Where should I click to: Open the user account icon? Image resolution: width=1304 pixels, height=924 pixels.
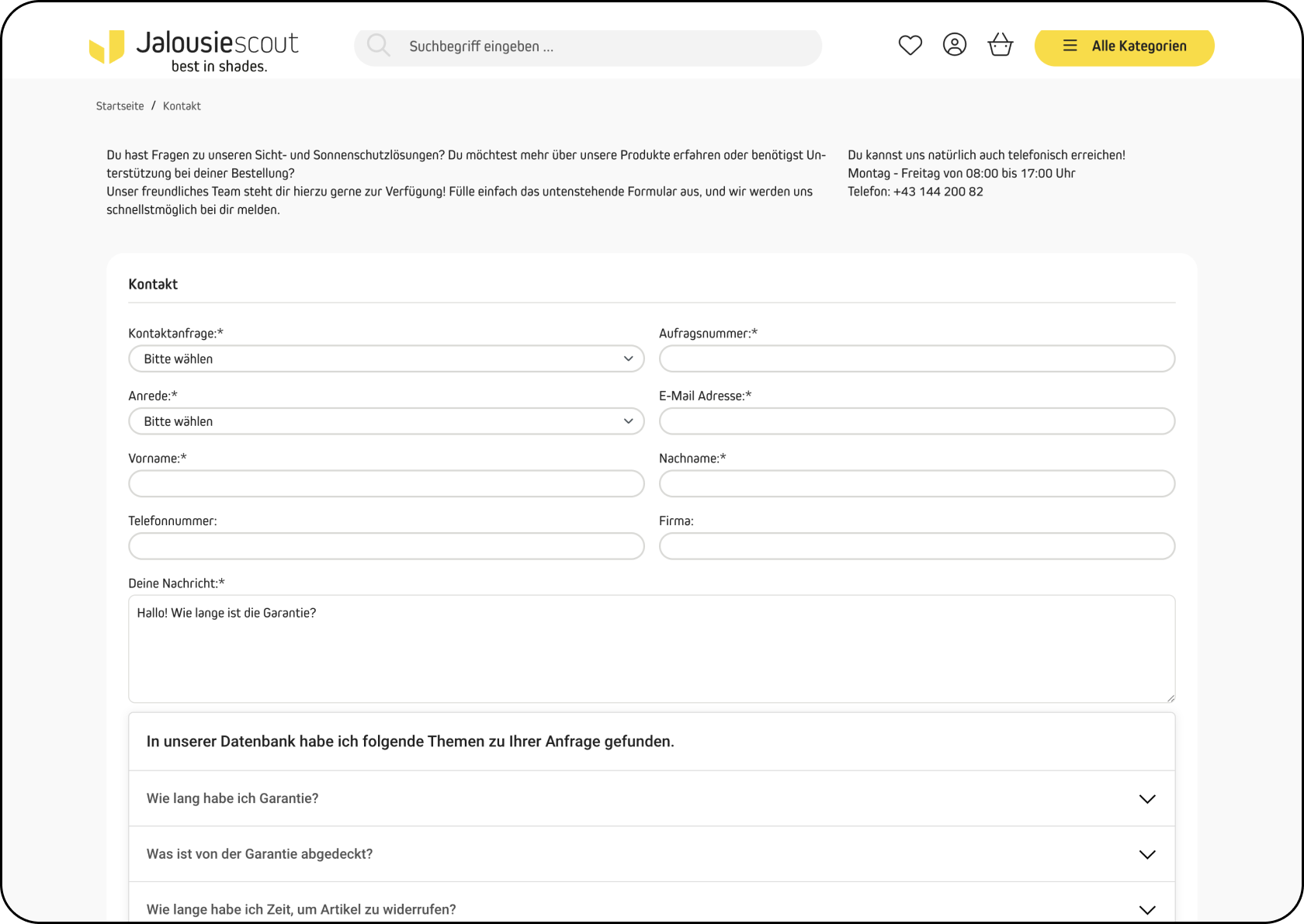954,45
